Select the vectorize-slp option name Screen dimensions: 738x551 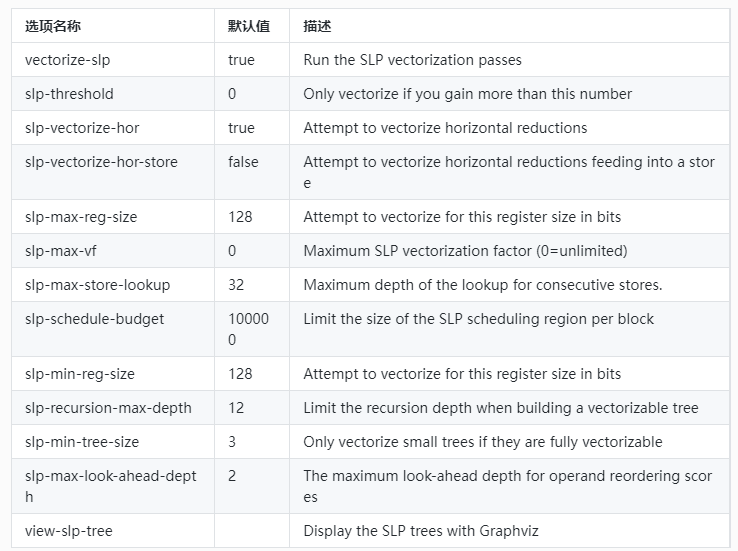pos(68,60)
